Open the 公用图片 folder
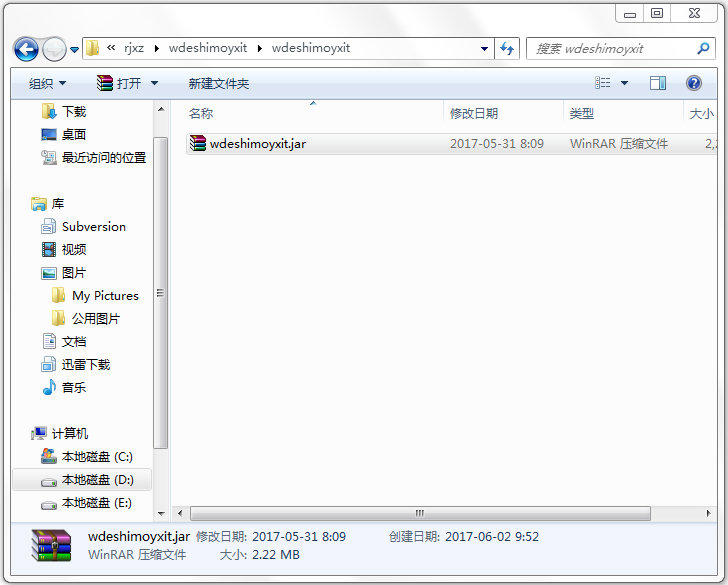This screenshot has height=585, width=728. [x=96, y=318]
